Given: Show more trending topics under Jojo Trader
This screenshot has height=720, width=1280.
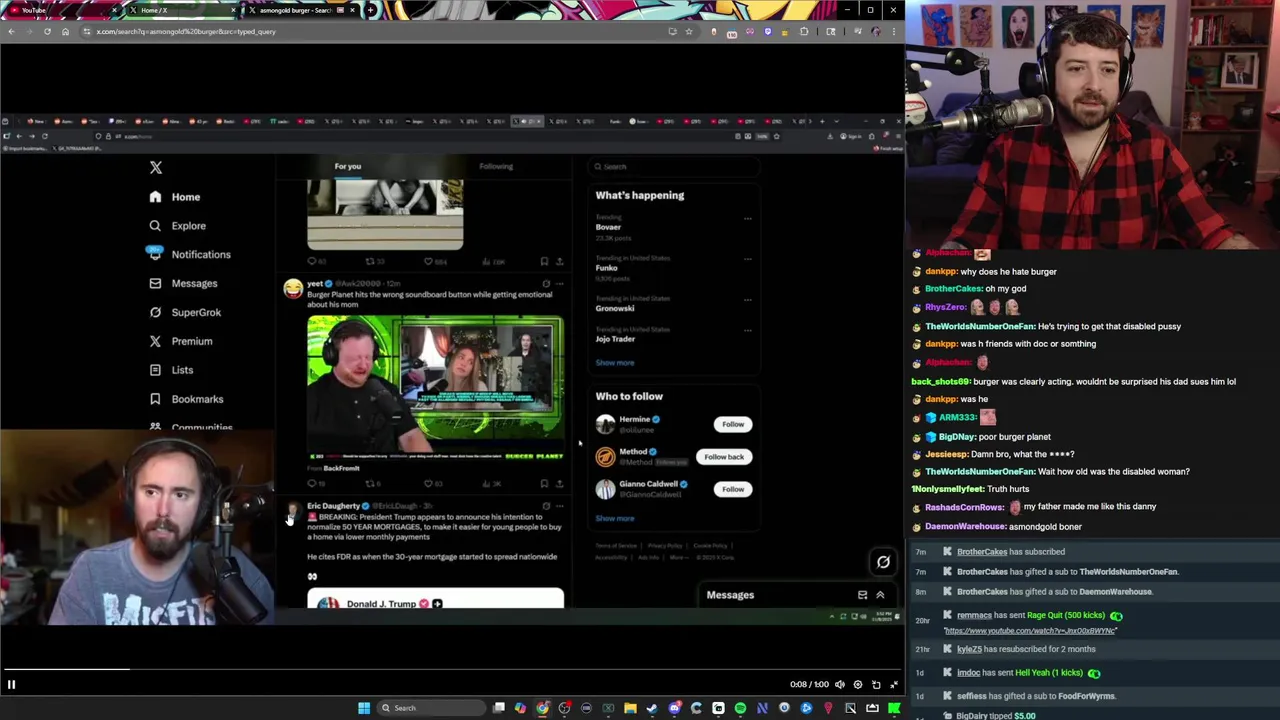Looking at the screenshot, I should (x=615, y=363).
